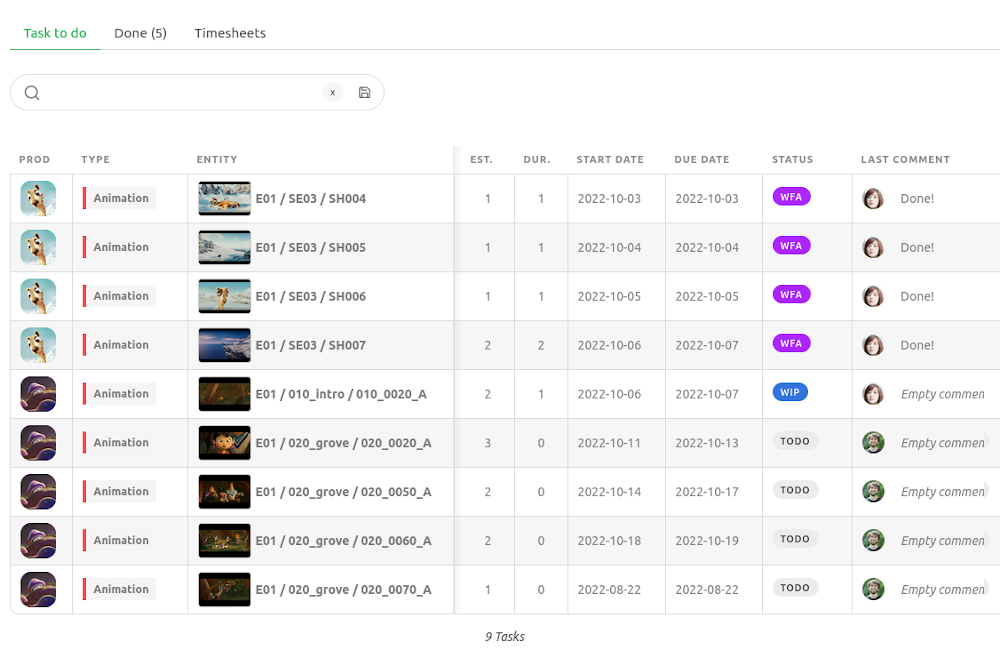Image resolution: width=1000 pixels, height=658 pixels.
Task: Click the magnifier search icon
Action: click(32, 93)
